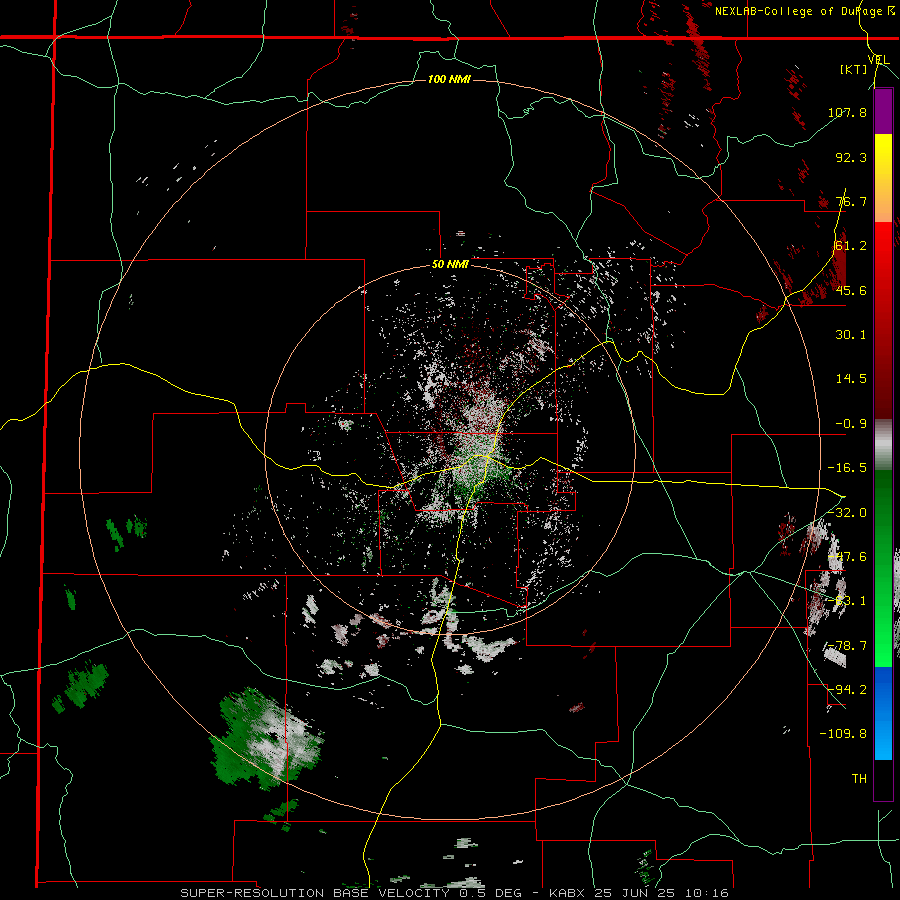Viewport: 900px width, 900px height.
Task: Select the -32.0 legend value
Action: 847,513
